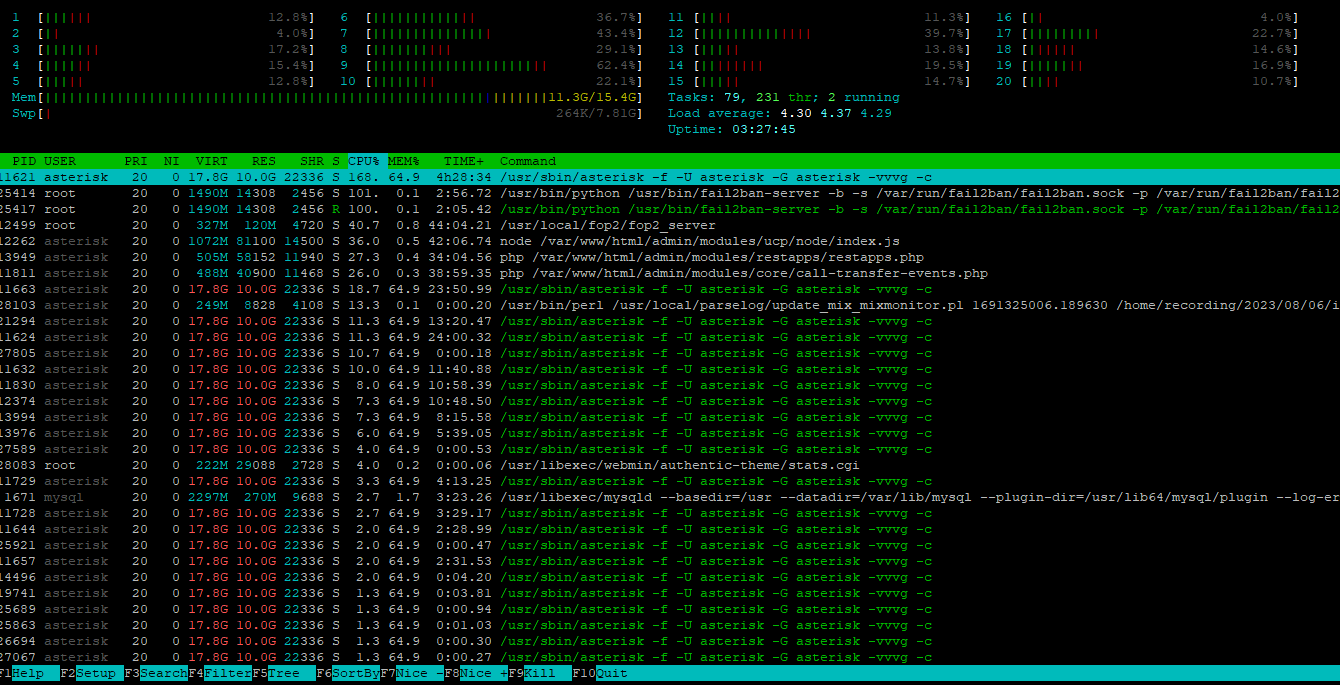Start a process search with F3Search
This screenshot has width=1340, height=685.
coord(152,673)
